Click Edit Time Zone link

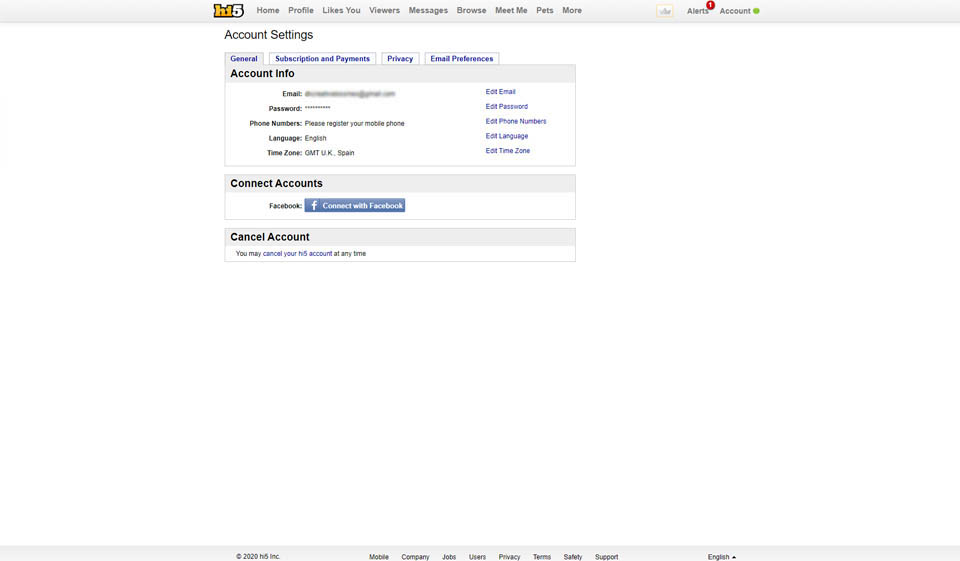tap(507, 151)
